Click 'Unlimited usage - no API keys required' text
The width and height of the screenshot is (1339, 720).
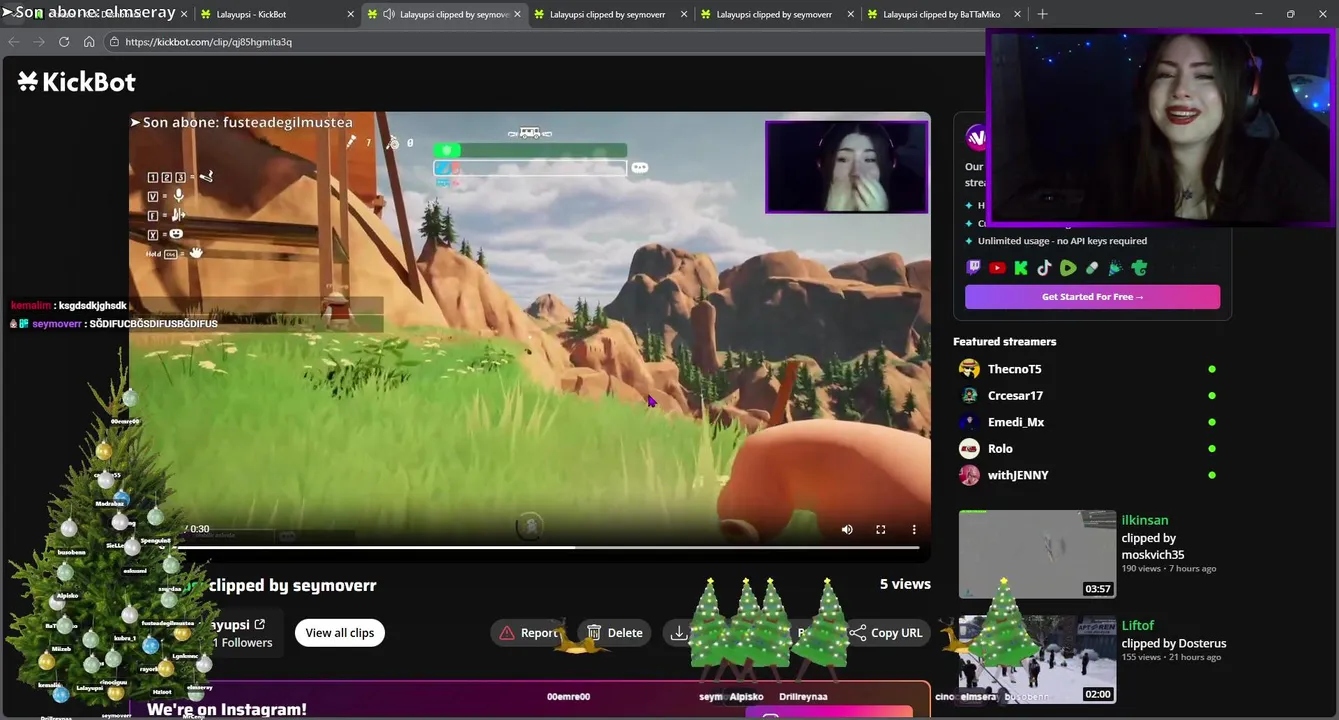[x=1062, y=241]
